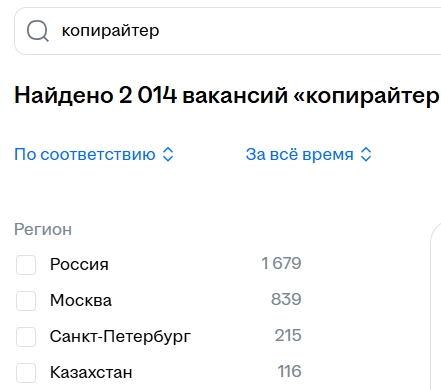Focus the search field containing «копирайтер»
The height and width of the screenshot is (390, 441).
coord(228,31)
